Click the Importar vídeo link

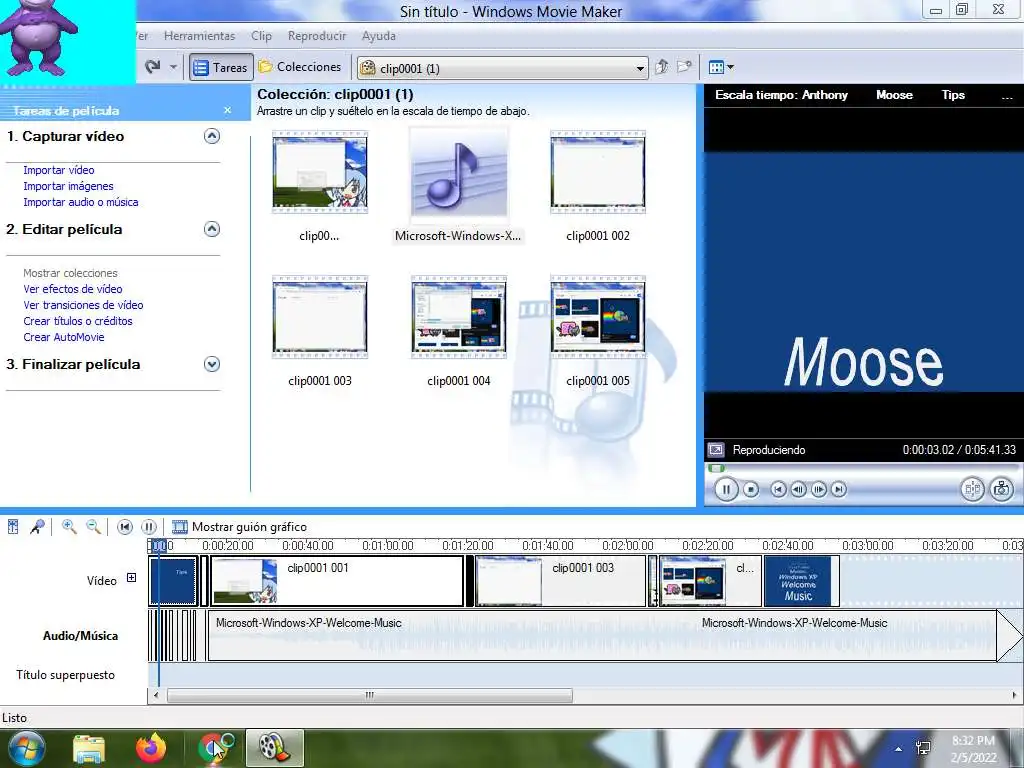(x=59, y=170)
